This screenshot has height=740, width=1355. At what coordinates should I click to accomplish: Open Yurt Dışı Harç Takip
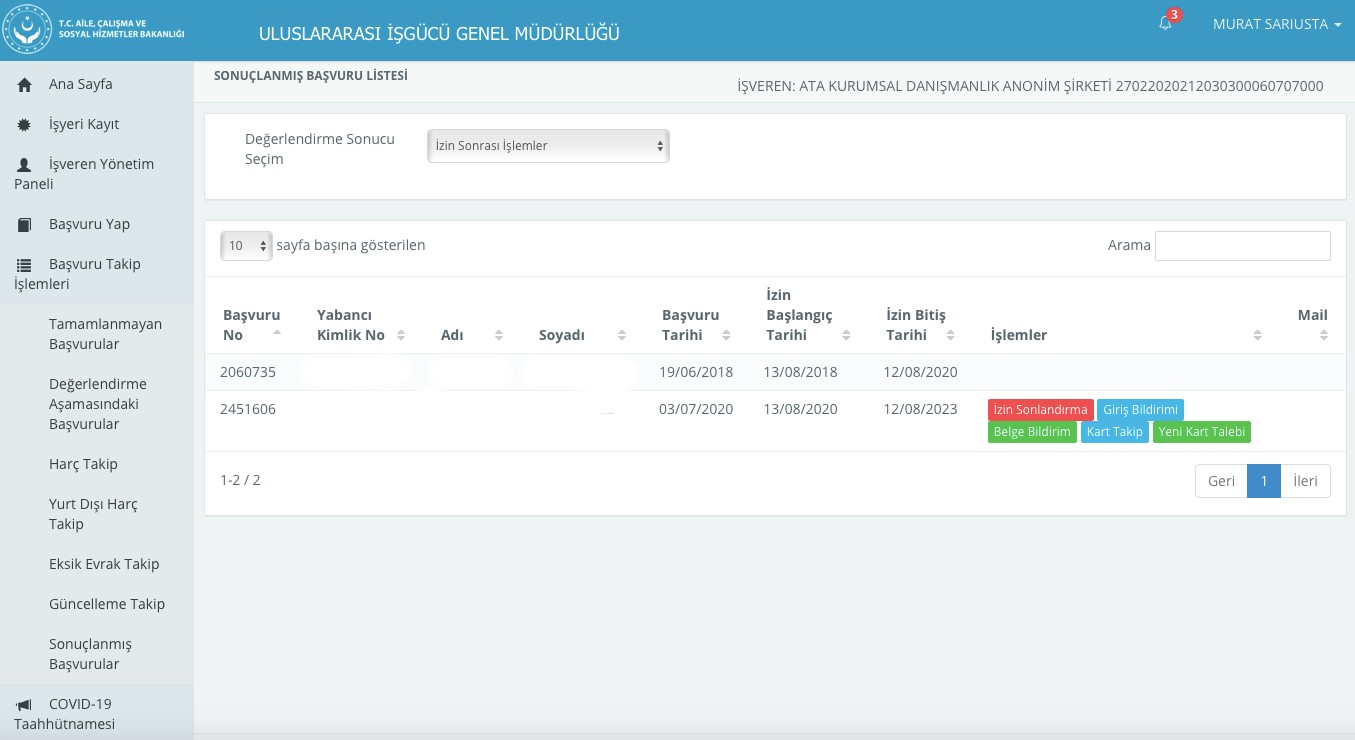[93, 514]
